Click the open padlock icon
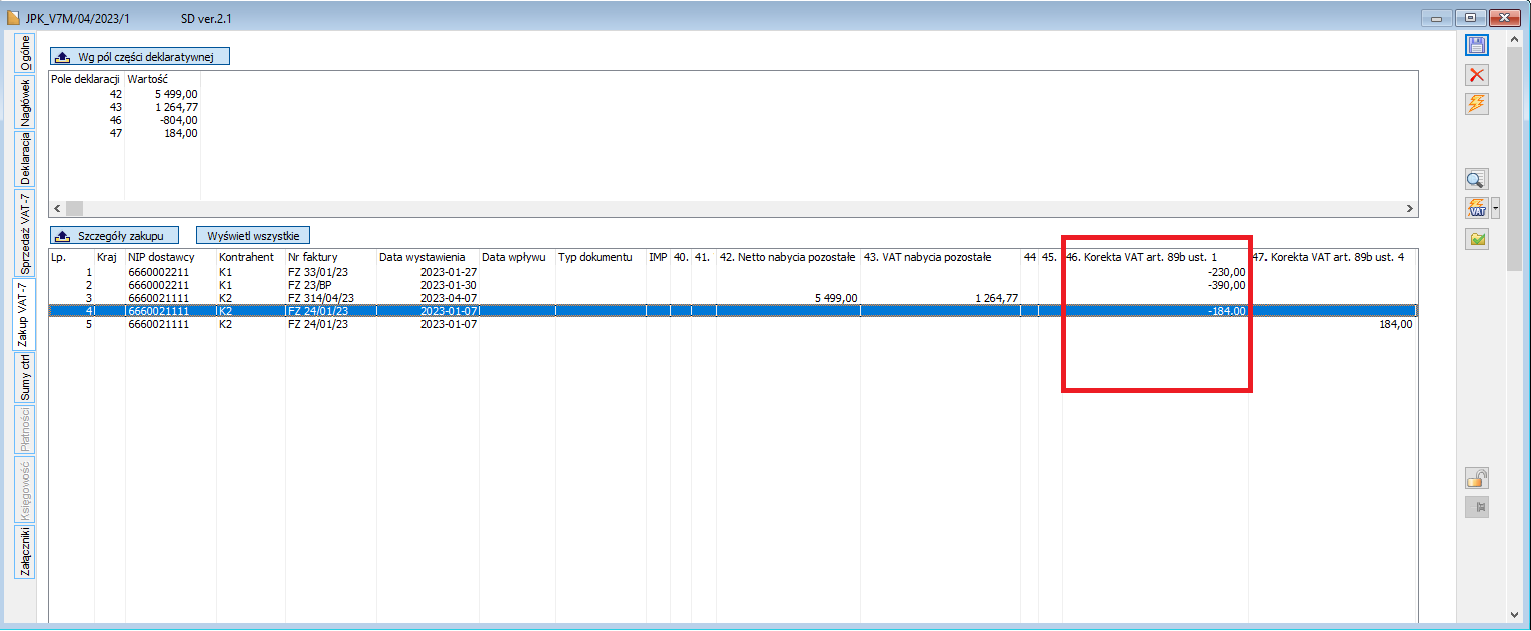Image resolution: width=1531 pixels, height=631 pixels. 1477,478
